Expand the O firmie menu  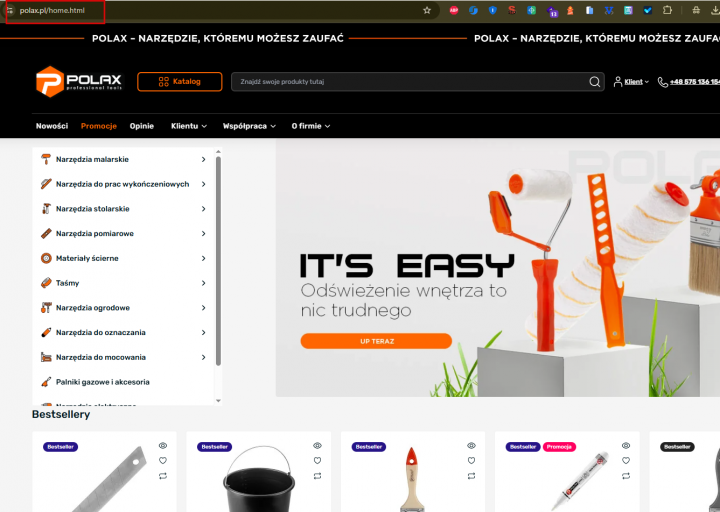point(311,126)
